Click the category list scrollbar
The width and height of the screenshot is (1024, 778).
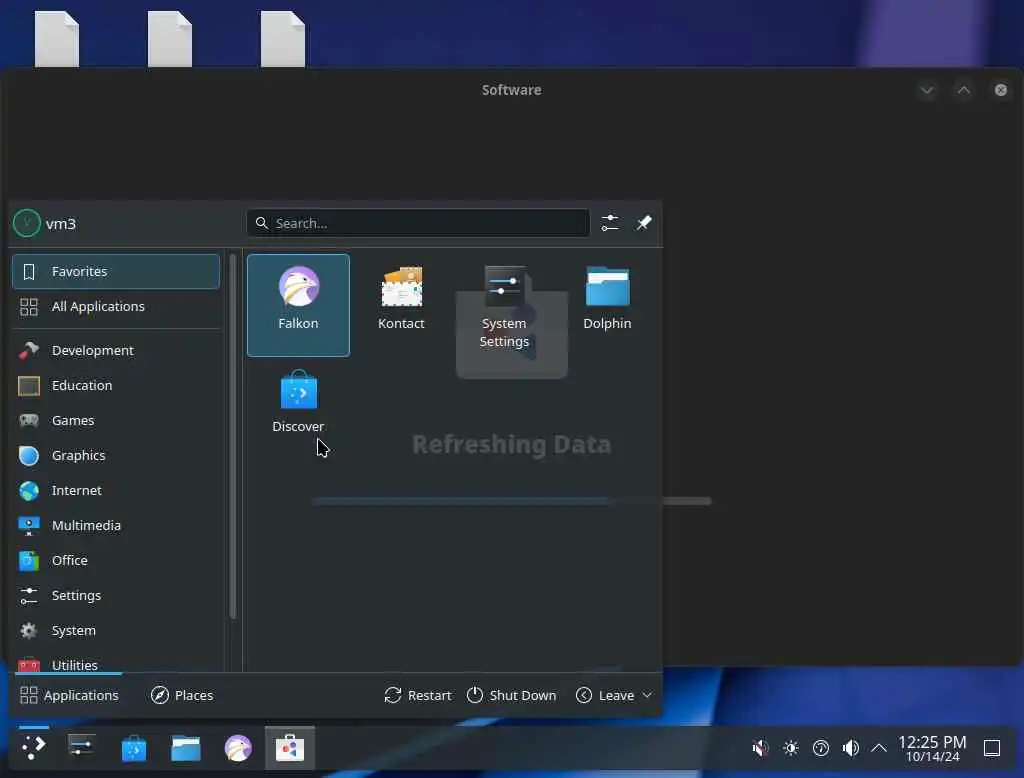pos(232,436)
